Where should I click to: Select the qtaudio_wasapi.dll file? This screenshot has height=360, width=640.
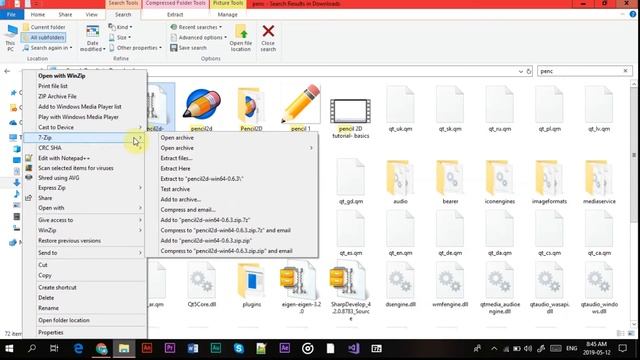[x=549, y=281]
